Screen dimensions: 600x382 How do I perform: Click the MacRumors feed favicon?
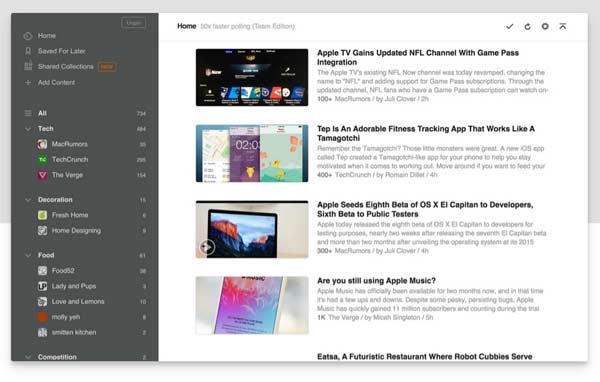(42, 144)
